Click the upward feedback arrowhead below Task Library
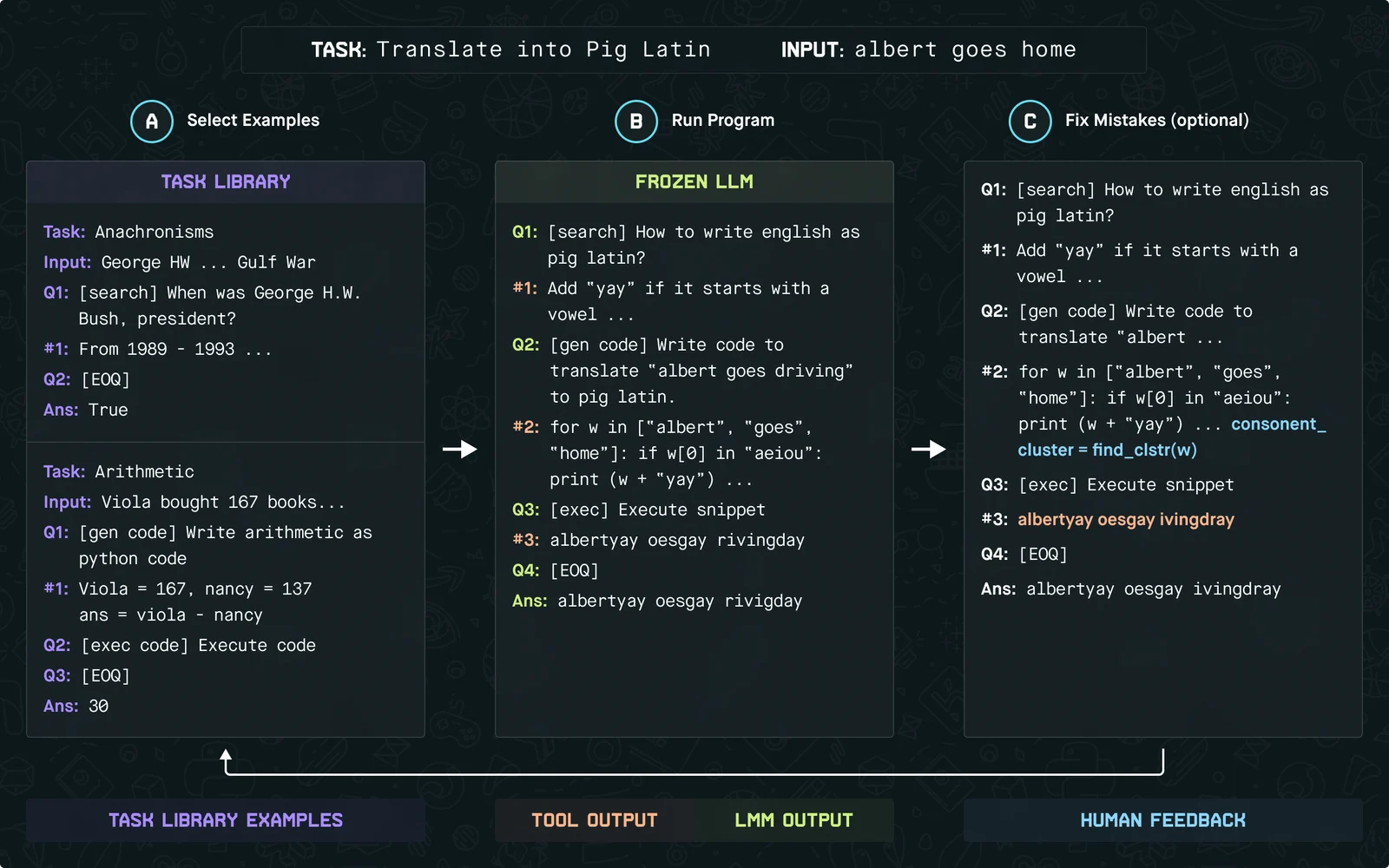Image resolution: width=1389 pixels, height=868 pixels. [226, 755]
